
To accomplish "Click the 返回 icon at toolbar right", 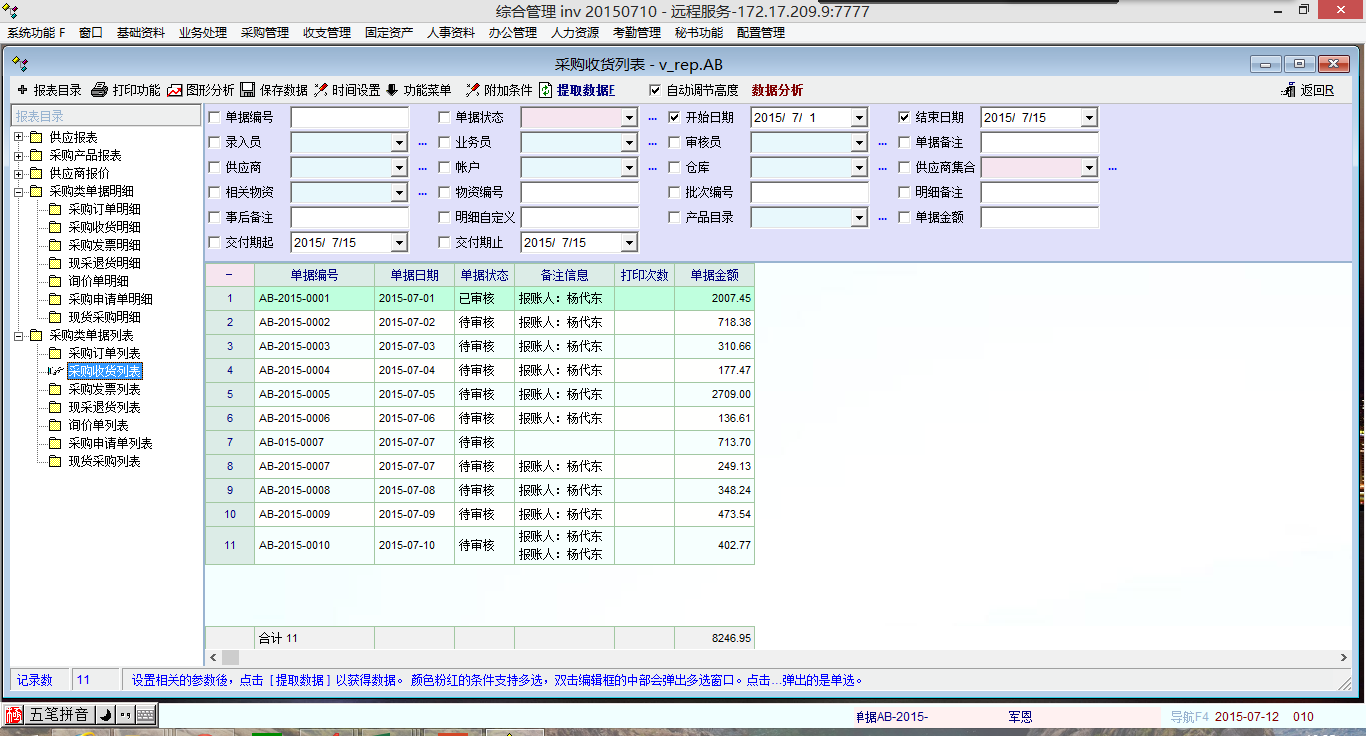I will pos(1289,90).
